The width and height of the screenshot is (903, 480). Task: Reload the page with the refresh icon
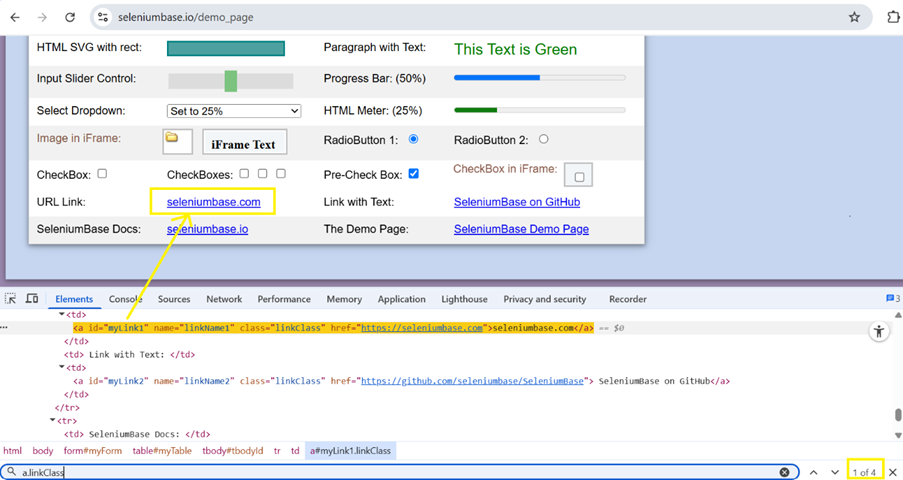(70, 17)
